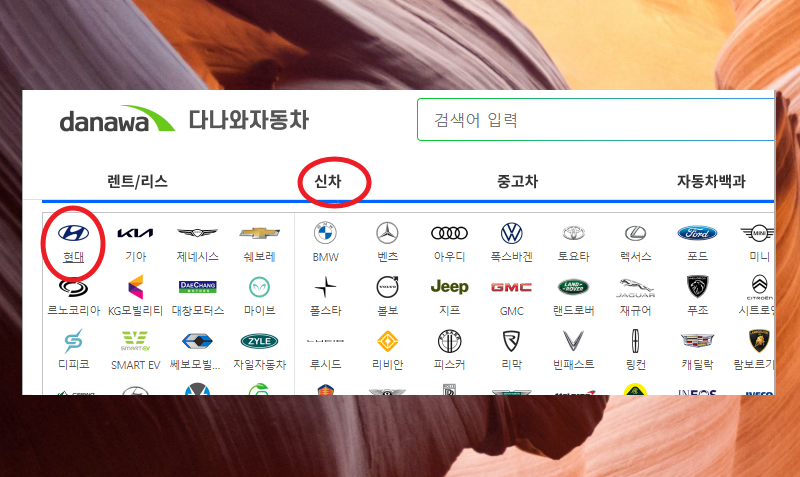Viewport: 800px width, 477px height.
Task: Click the 랜드로버 text label
Action: point(573,311)
